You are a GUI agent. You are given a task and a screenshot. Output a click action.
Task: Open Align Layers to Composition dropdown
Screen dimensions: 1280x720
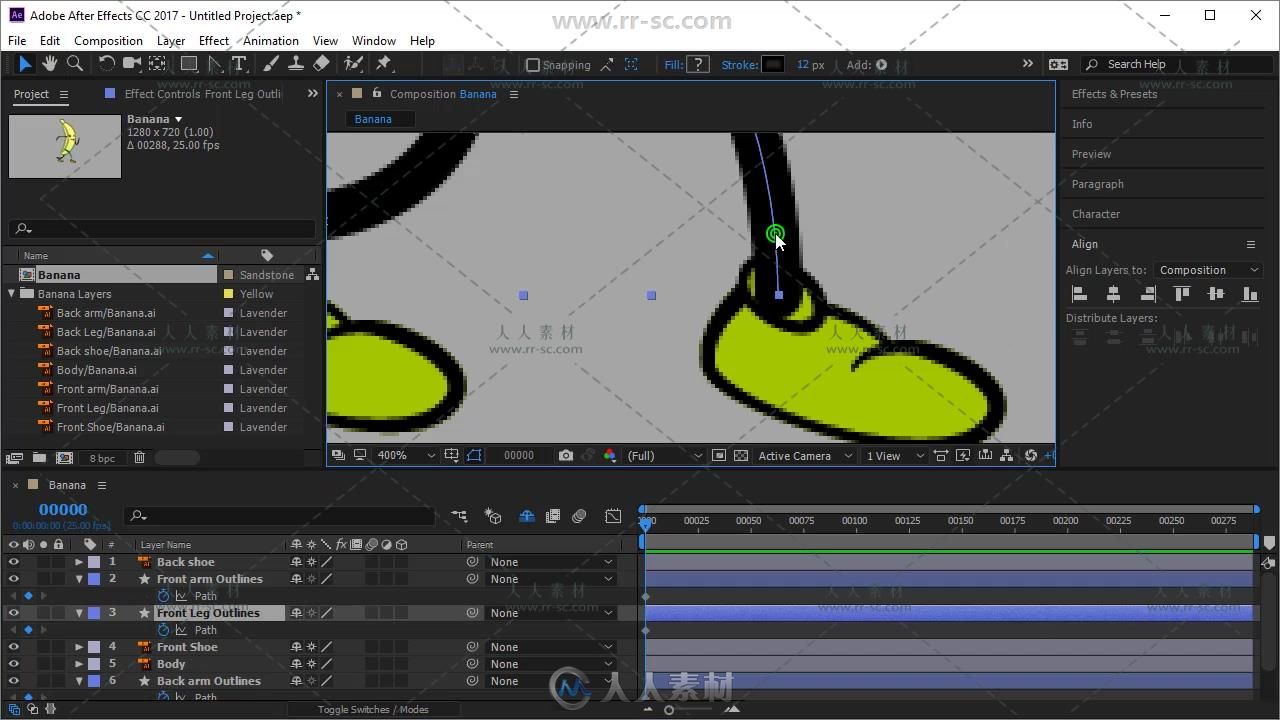pyautogui.click(x=1208, y=270)
